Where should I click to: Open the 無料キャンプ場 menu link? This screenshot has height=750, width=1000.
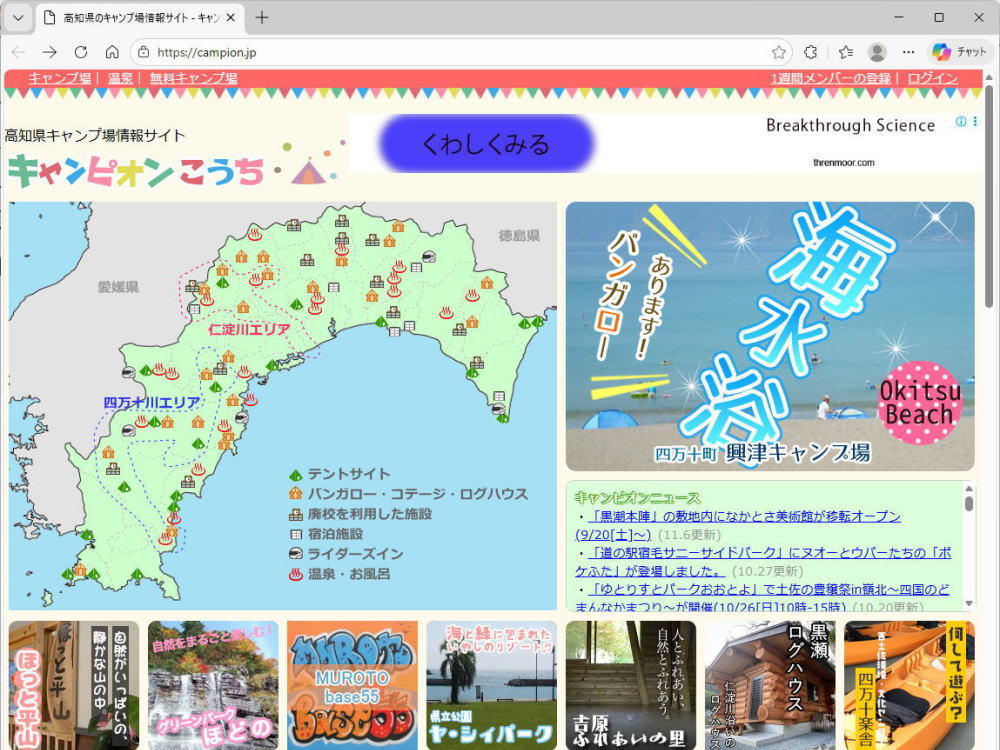coord(193,78)
